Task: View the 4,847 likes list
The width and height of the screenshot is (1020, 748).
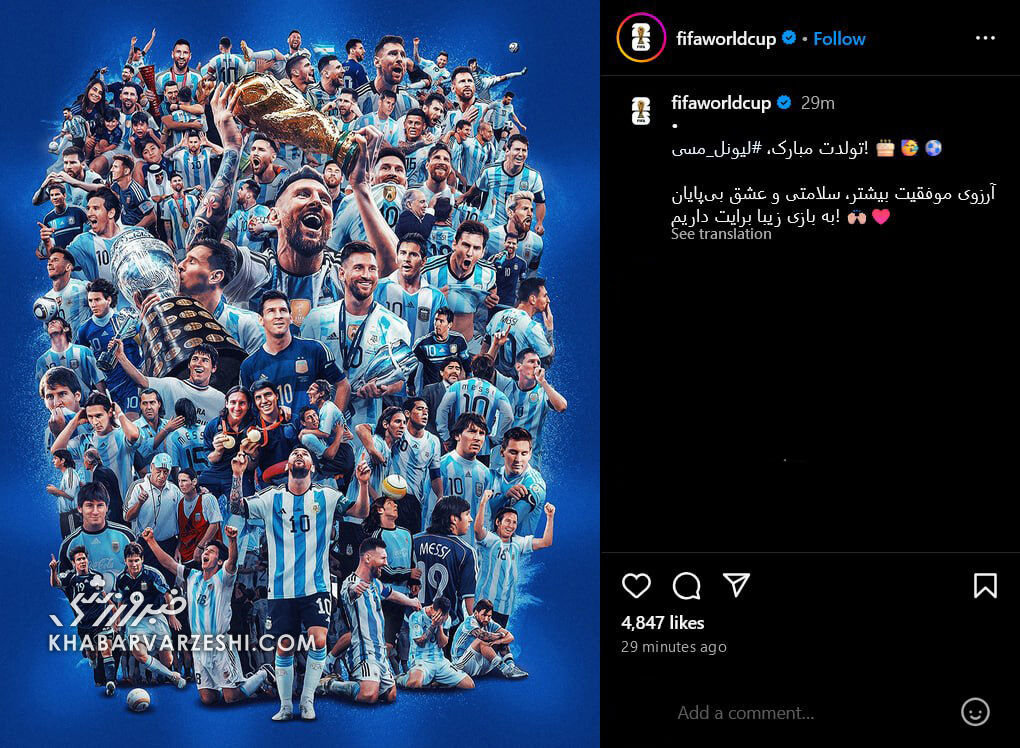Action: [x=662, y=623]
